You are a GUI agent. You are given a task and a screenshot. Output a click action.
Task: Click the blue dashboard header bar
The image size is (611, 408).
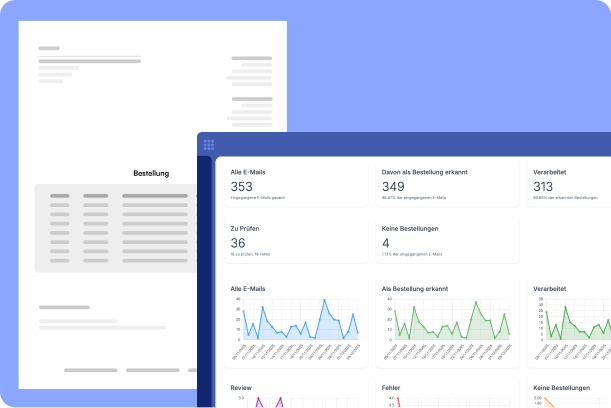(x=400, y=144)
